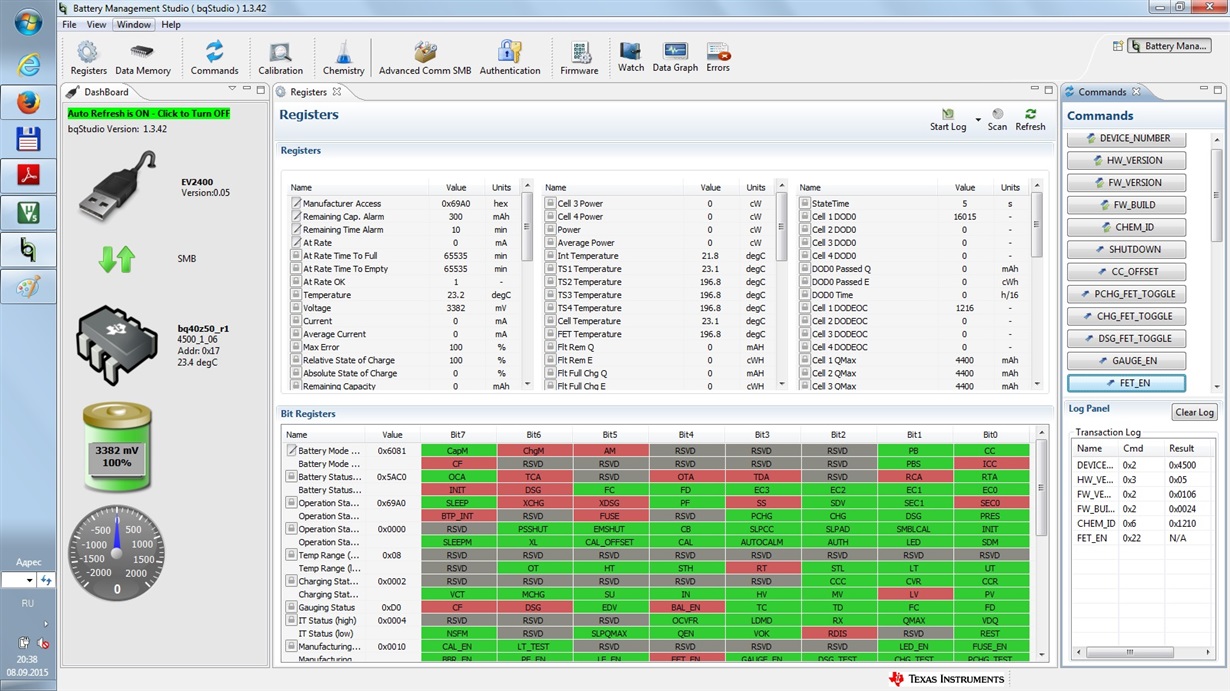Click the Battery Management perspective button
Screen dimensions: 1230x691
[x=1169, y=46]
